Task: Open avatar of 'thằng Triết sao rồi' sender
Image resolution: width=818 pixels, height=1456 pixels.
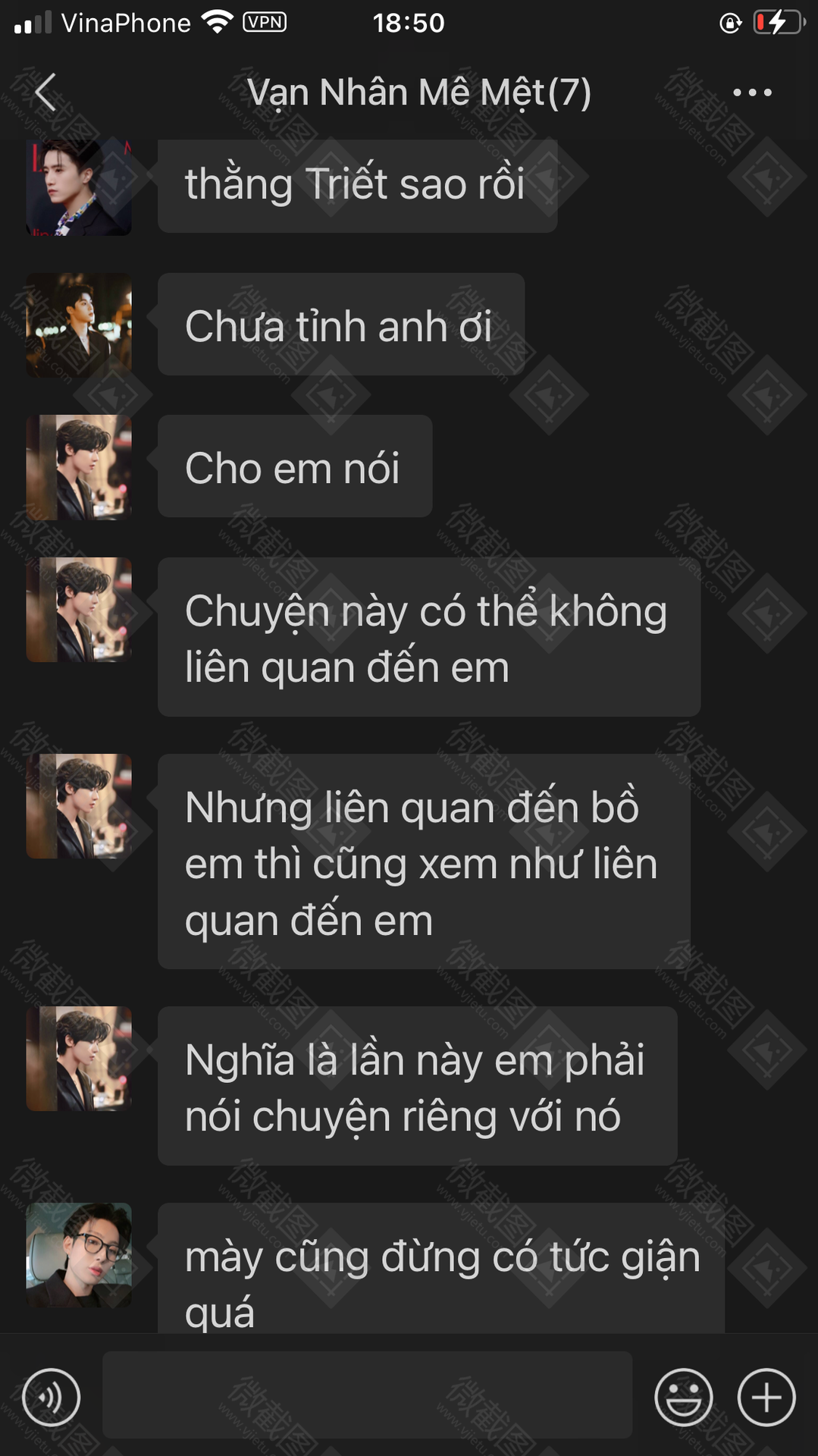Action: (x=79, y=187)
